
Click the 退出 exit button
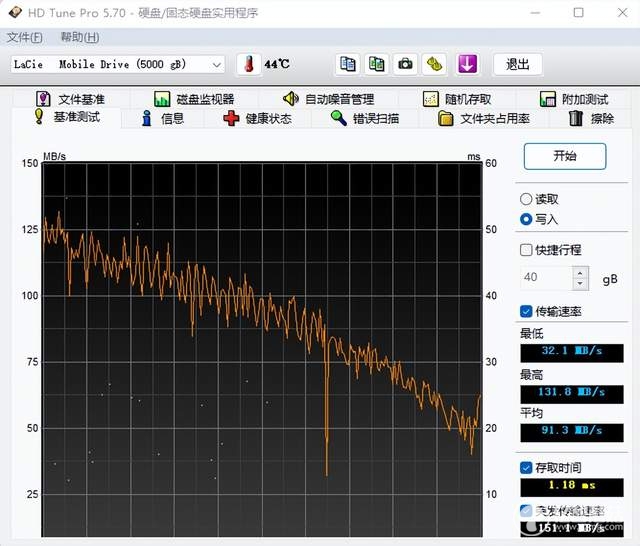coord(518,64)
